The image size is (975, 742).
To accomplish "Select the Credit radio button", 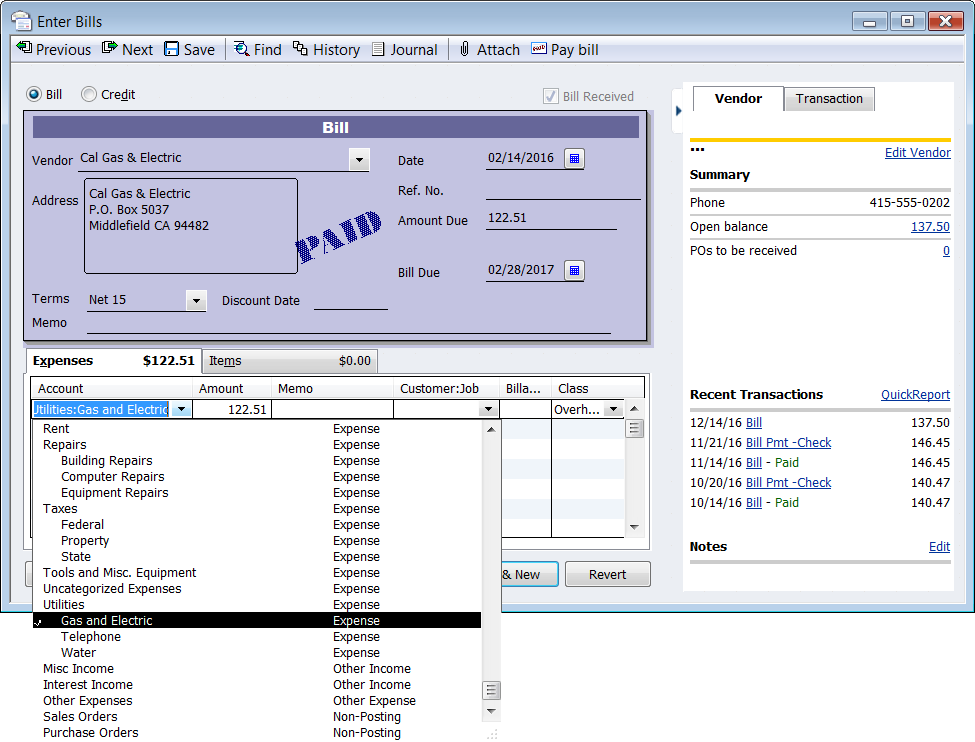I will 89,95.
